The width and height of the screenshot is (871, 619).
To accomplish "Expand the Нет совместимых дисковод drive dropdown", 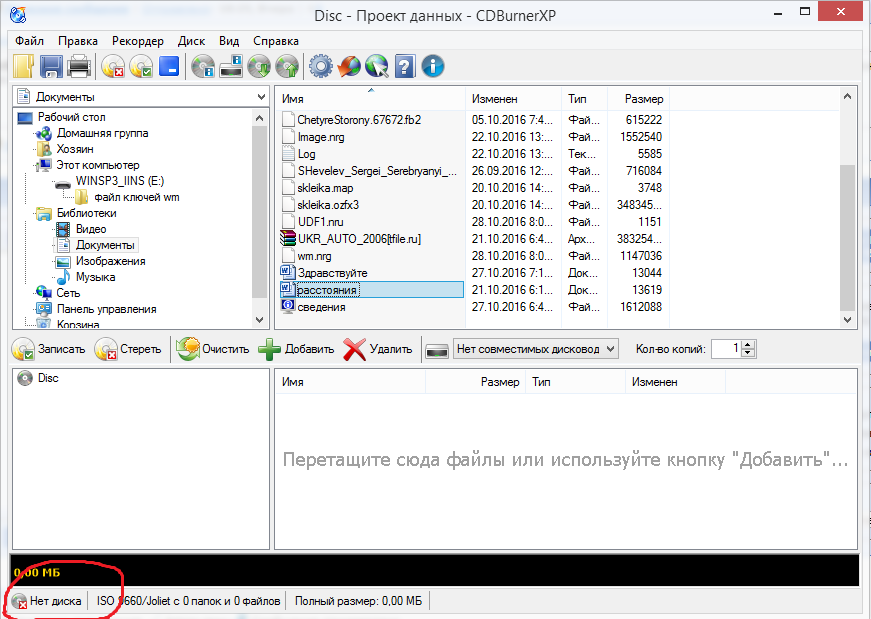I will [611, 349].
